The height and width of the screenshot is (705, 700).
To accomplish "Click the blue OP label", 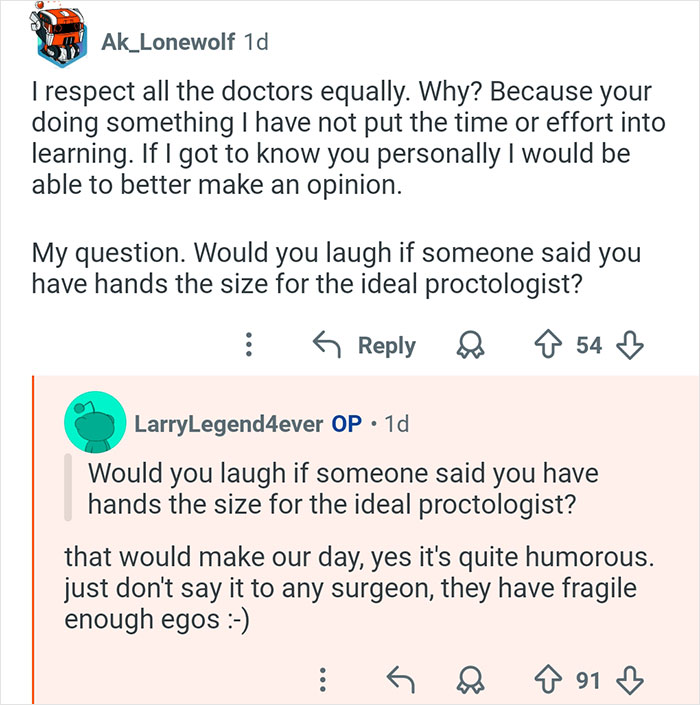I will click(346, 423).
